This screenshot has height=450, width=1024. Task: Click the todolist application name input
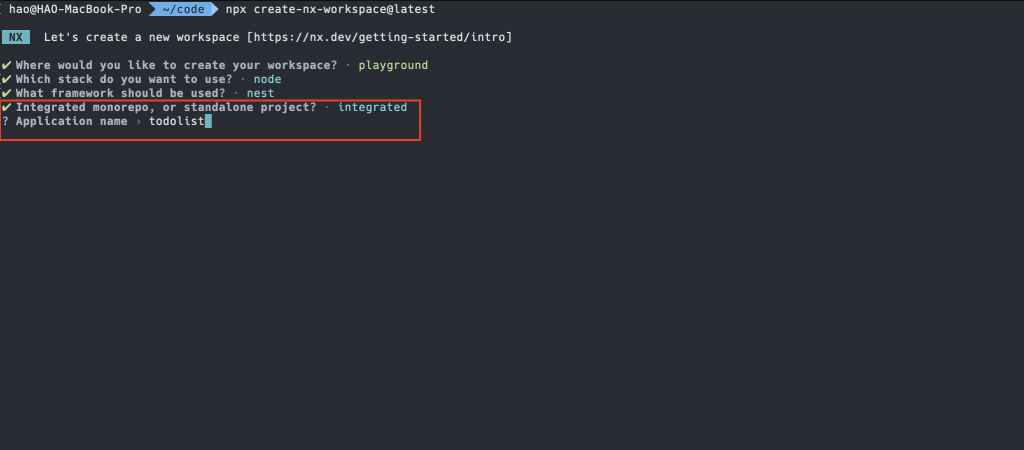[176, 121]
